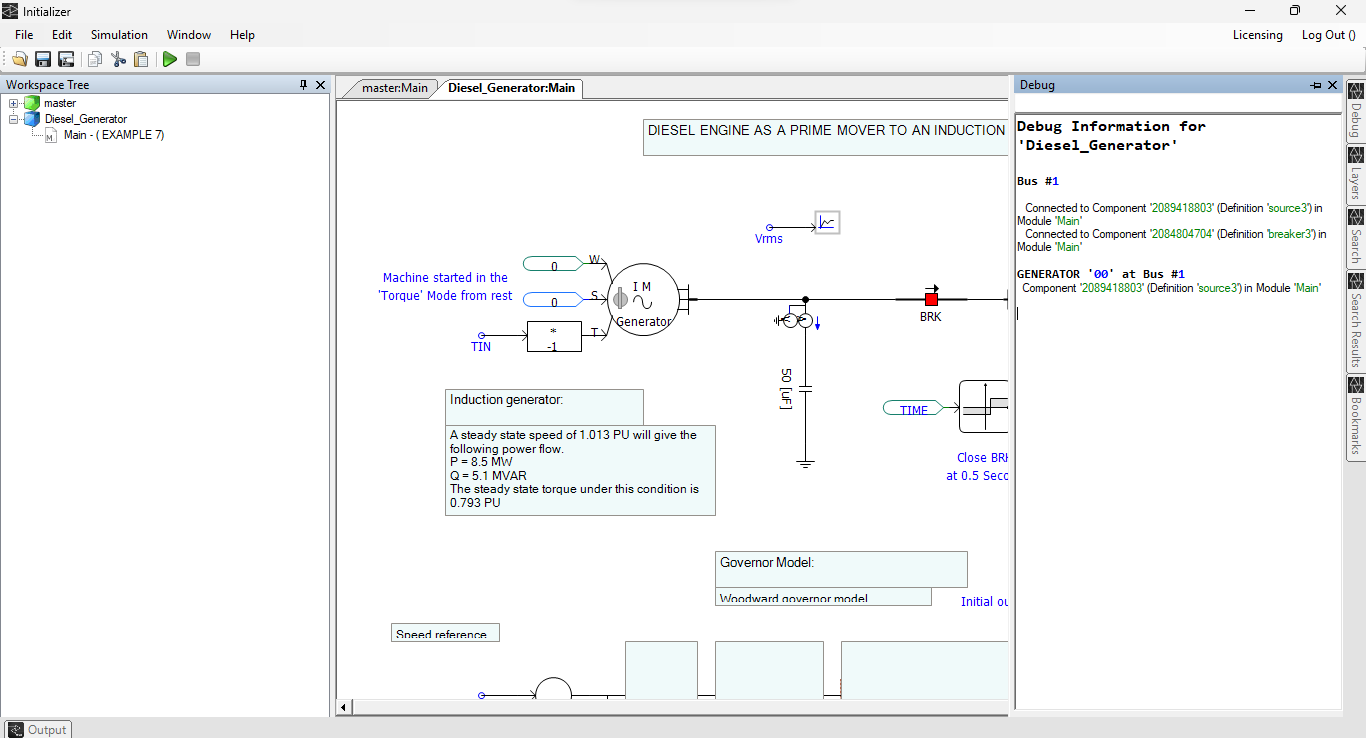Select the Governor Model note

coord(841,569)
